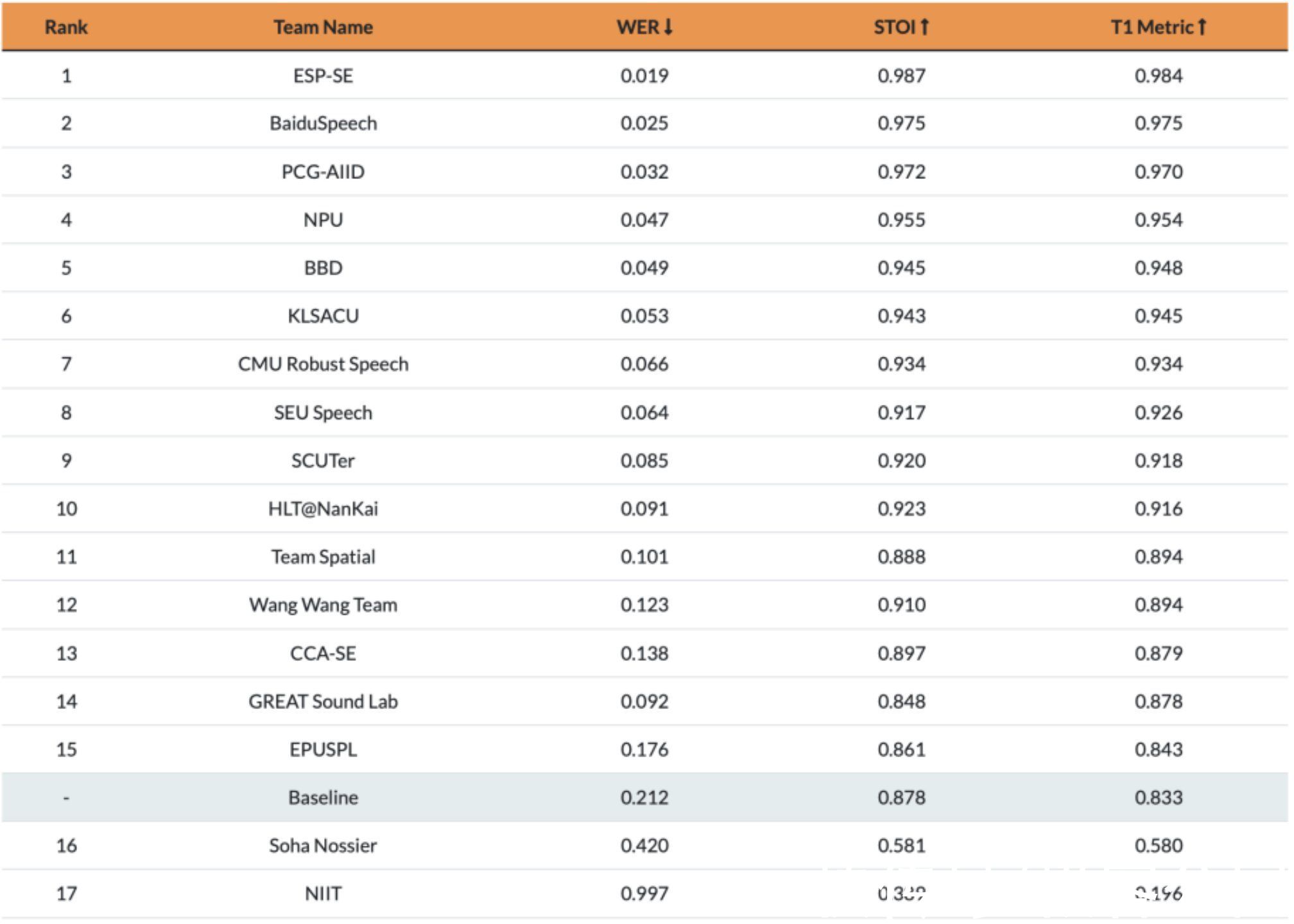Click the STOI up-arrow icon
Screen dimensions: 1294x924
[925, 27]
